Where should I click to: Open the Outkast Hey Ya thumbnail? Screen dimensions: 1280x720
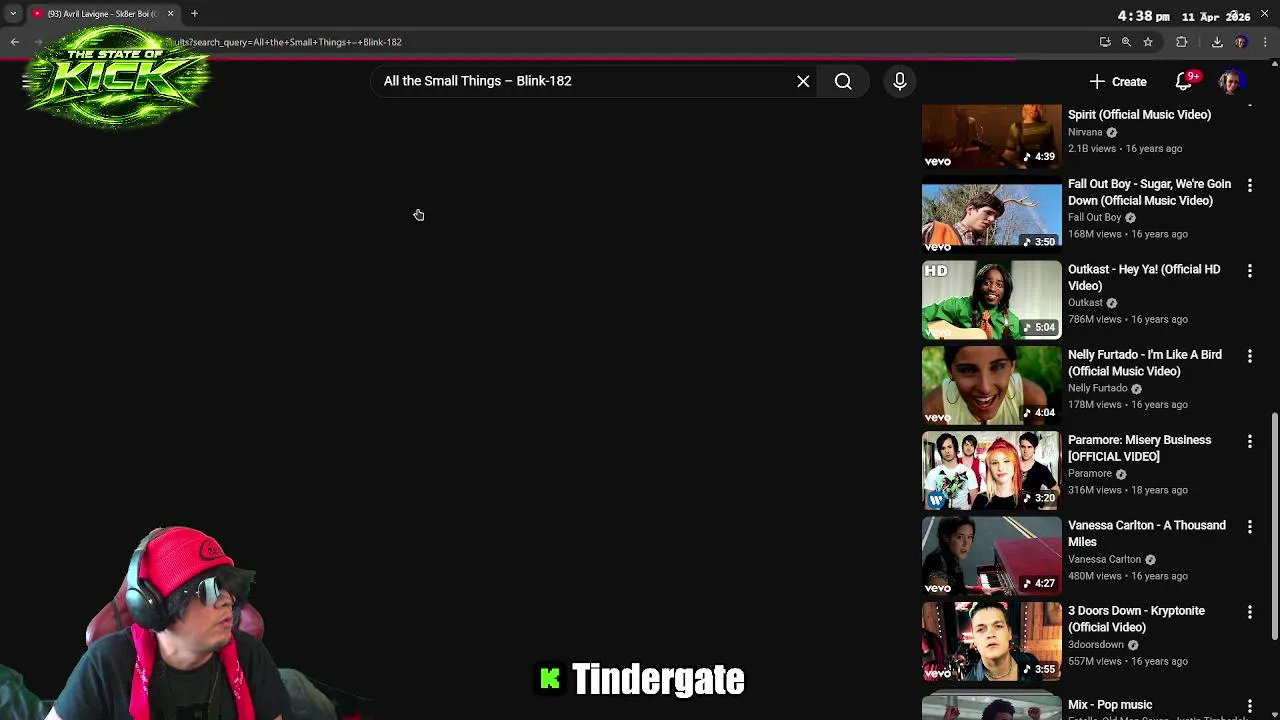[x=991, y=300]
